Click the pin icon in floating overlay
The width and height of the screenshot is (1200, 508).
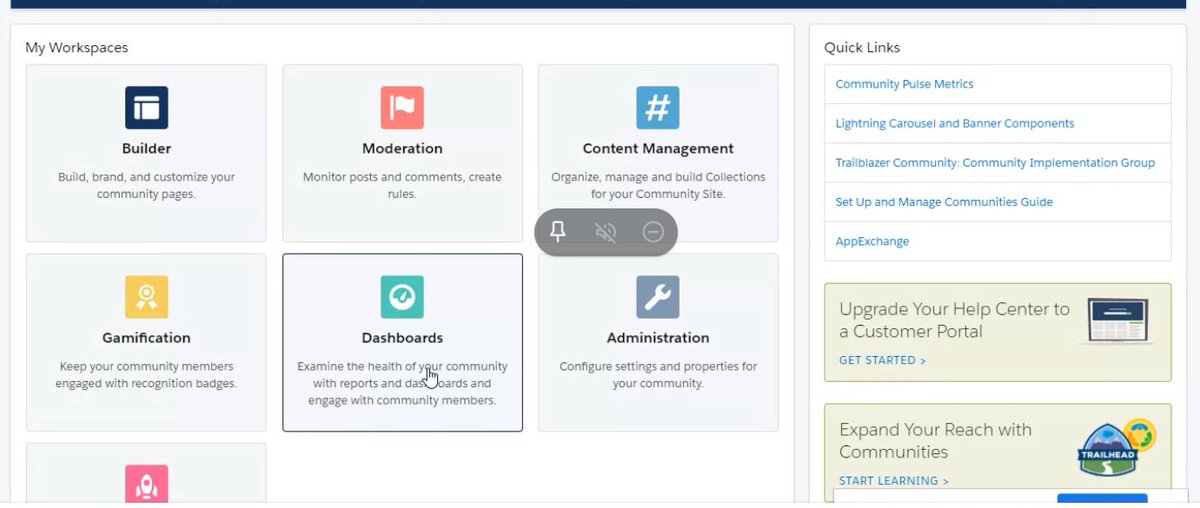558,232
